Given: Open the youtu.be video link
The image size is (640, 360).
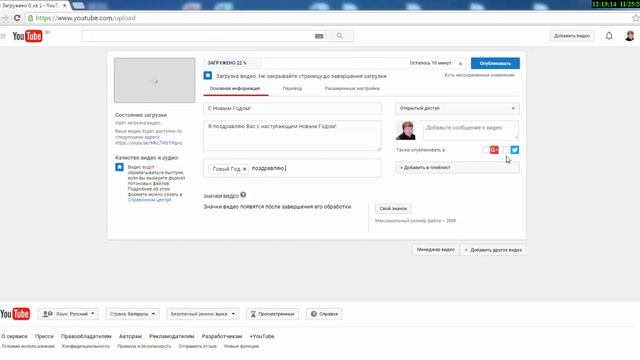Looking at the screenshot, I should 149,143.
